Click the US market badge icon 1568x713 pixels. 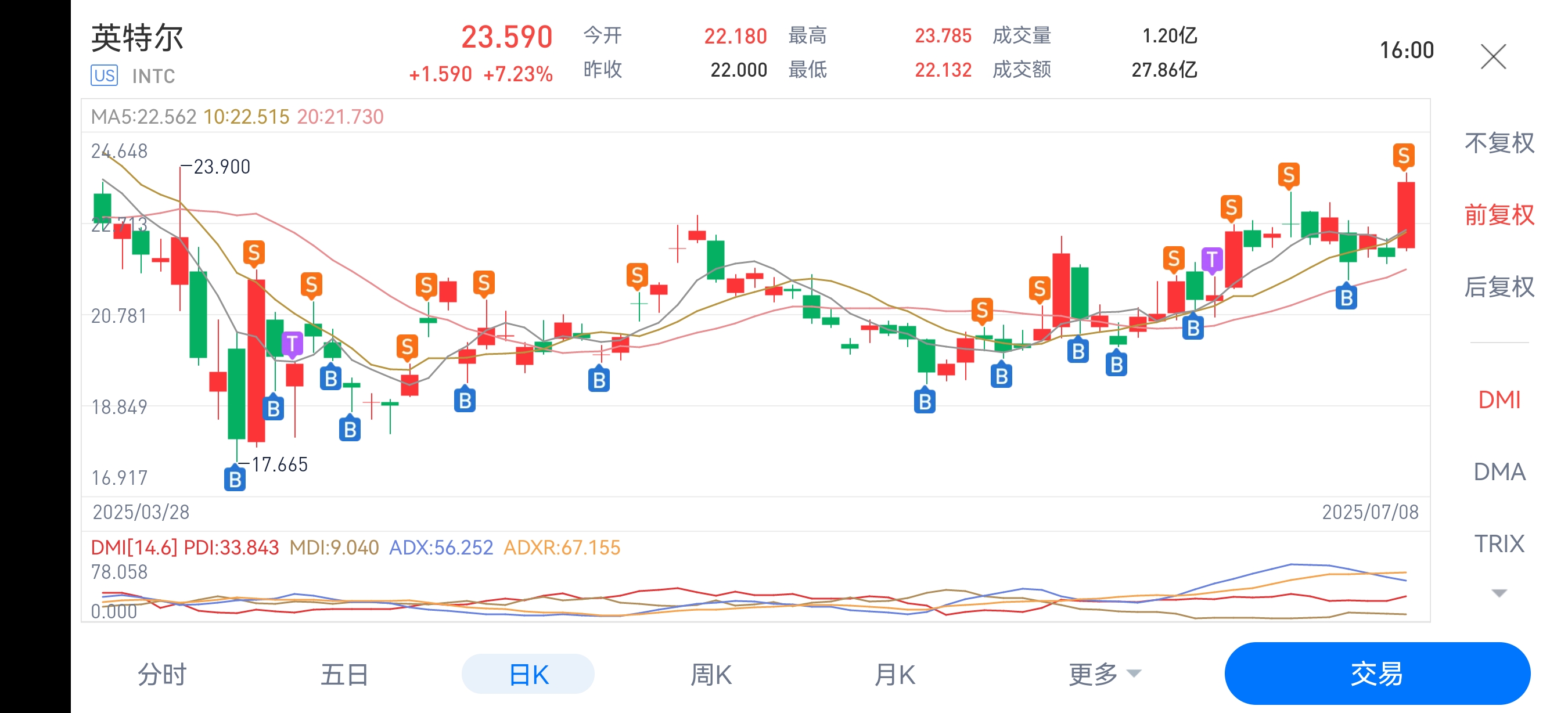click(x=104, y=75)
